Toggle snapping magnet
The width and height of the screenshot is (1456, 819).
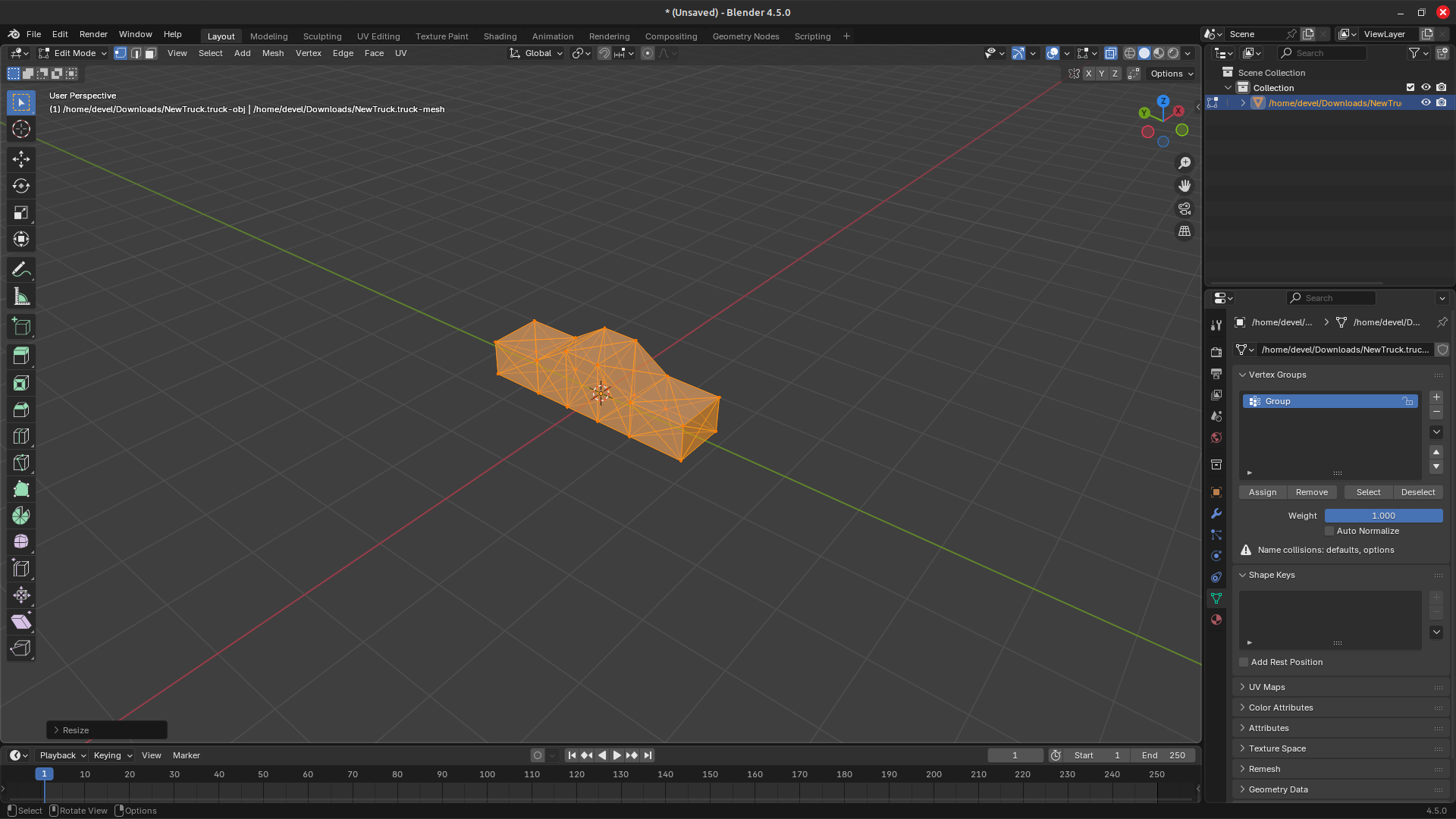pyautogui.click(x=604, y=53)
